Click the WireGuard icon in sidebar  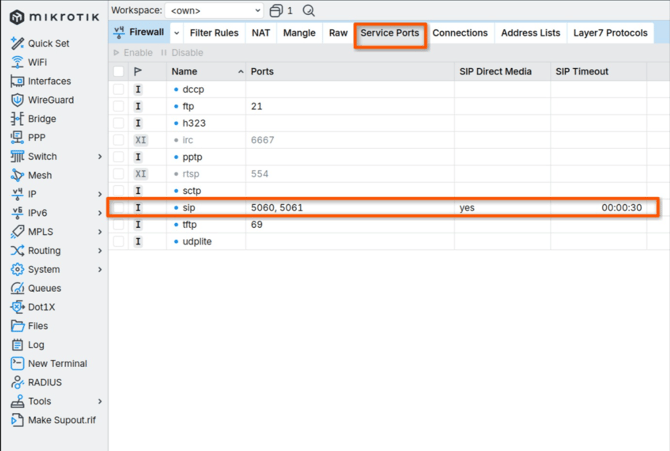tap(17, 100)
